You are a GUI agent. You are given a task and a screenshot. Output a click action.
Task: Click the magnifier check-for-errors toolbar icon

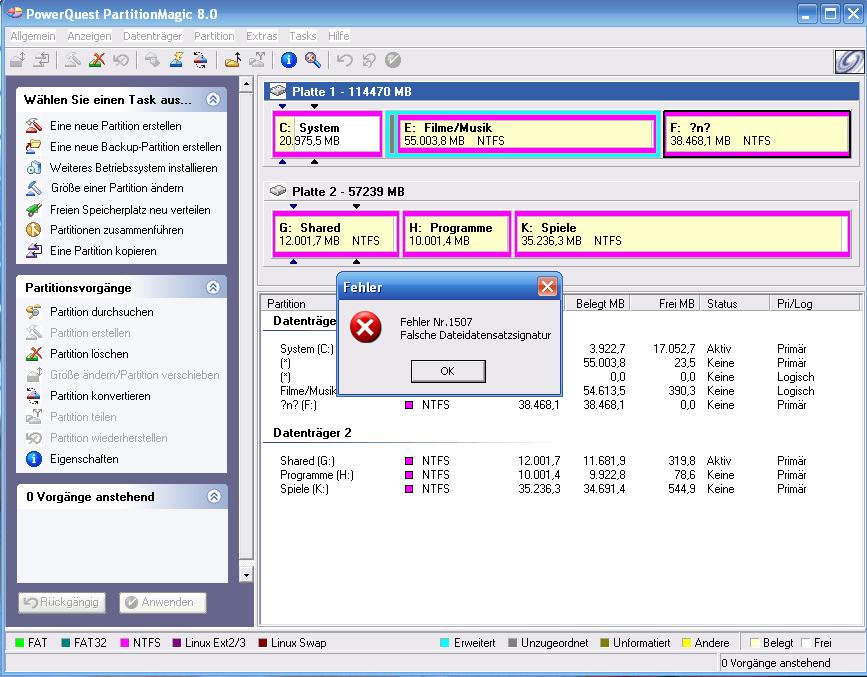(313, 60)
